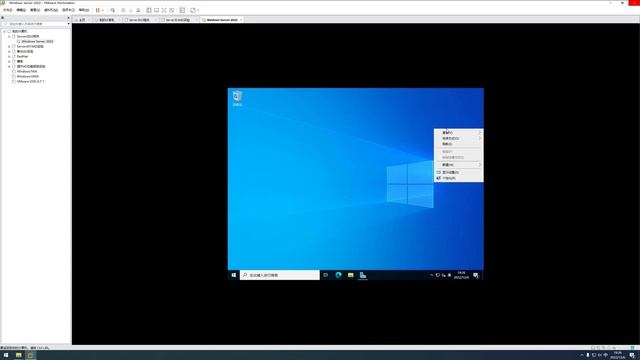Switch to the Server2016AD tab
Screen dimensions: 640x360
(x=177, y=20)
